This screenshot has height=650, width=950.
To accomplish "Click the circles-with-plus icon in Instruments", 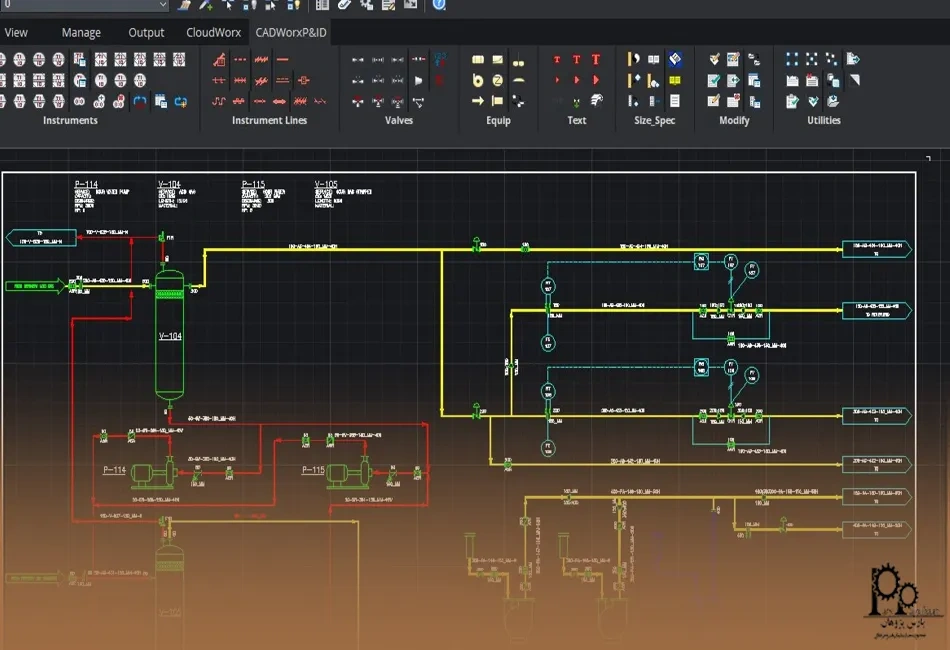I will [x=99, y=101].
